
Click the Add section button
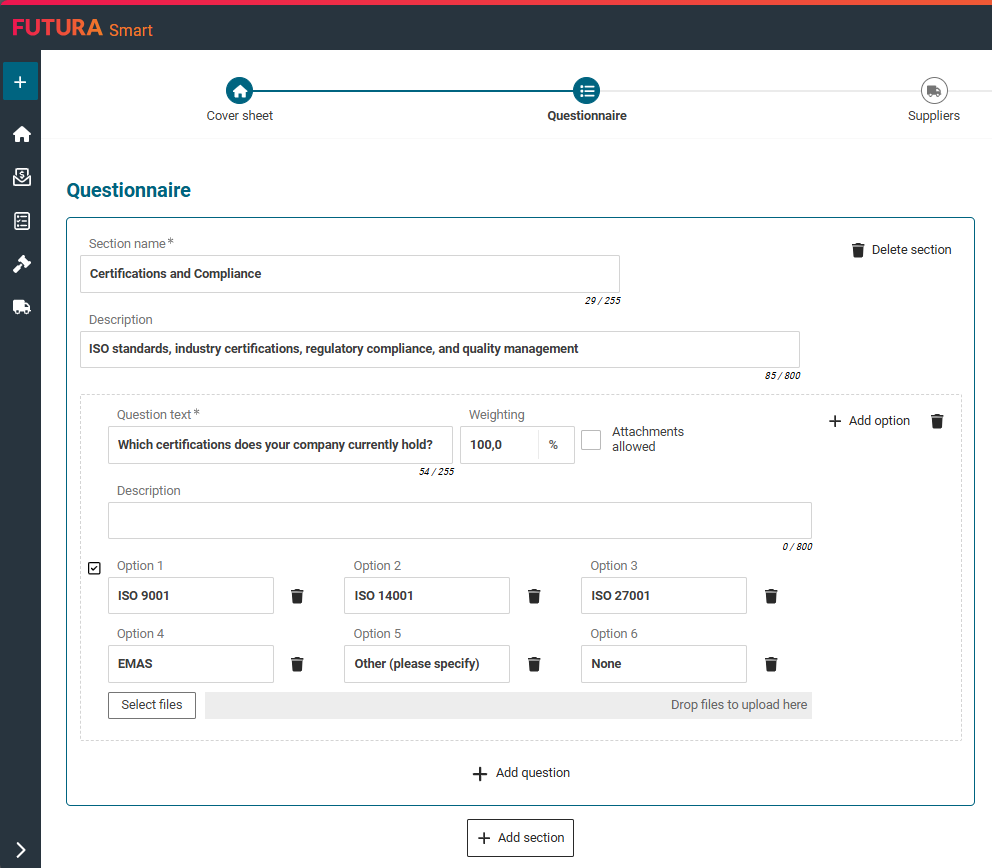(x=520, y=838)
